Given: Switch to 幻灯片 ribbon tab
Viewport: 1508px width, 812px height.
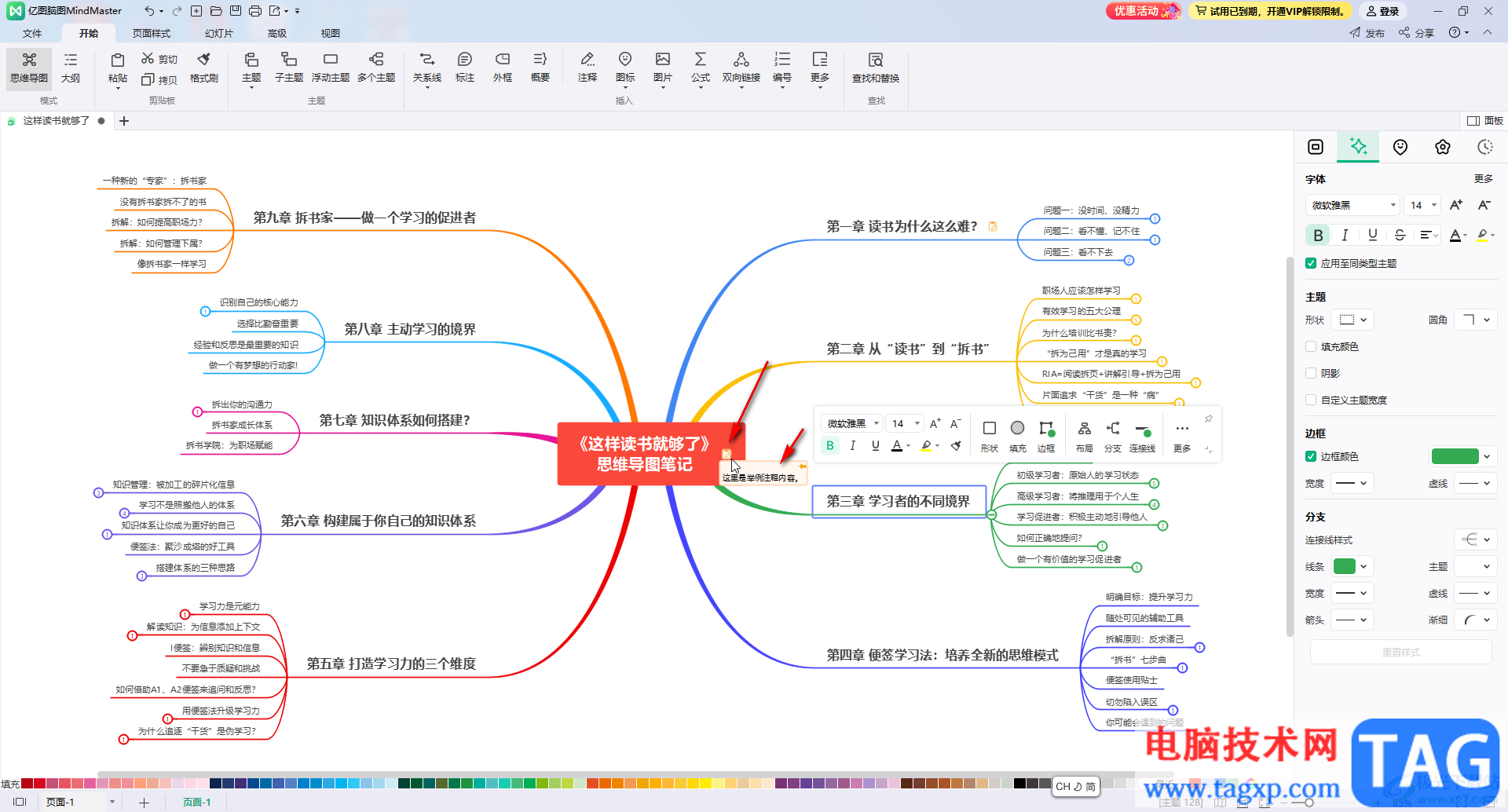Looking at the screenshot, I should 218,33.
